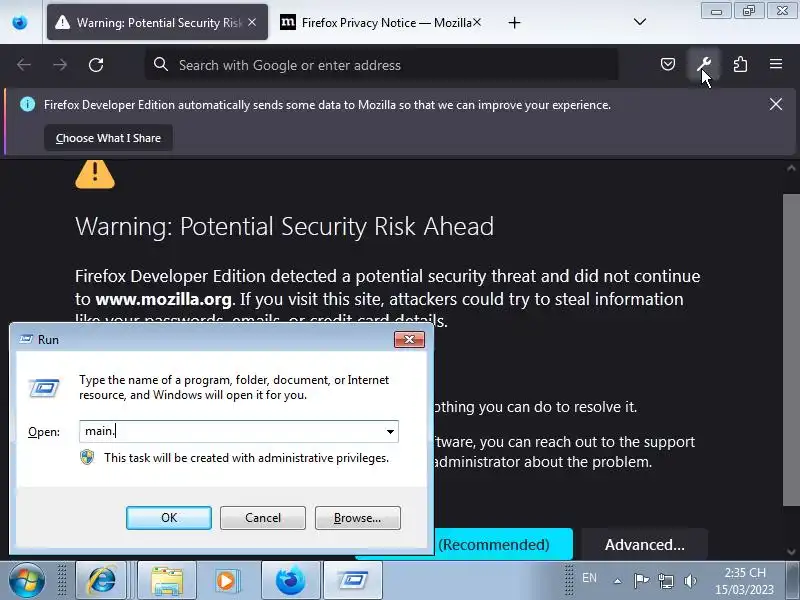Click the search magnifier in address bar
The image size is (800, 600).
pyautogui.click(x=161, y=64)
